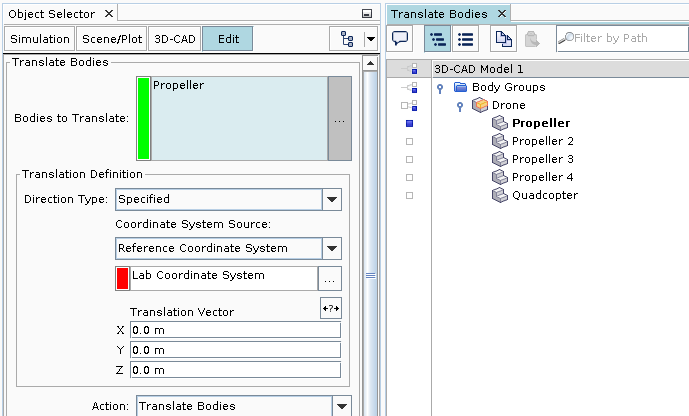Screen dimensions: 689x416
Task: Click ellipsis button for Bodies to Translate
Action: click(340, 118)
